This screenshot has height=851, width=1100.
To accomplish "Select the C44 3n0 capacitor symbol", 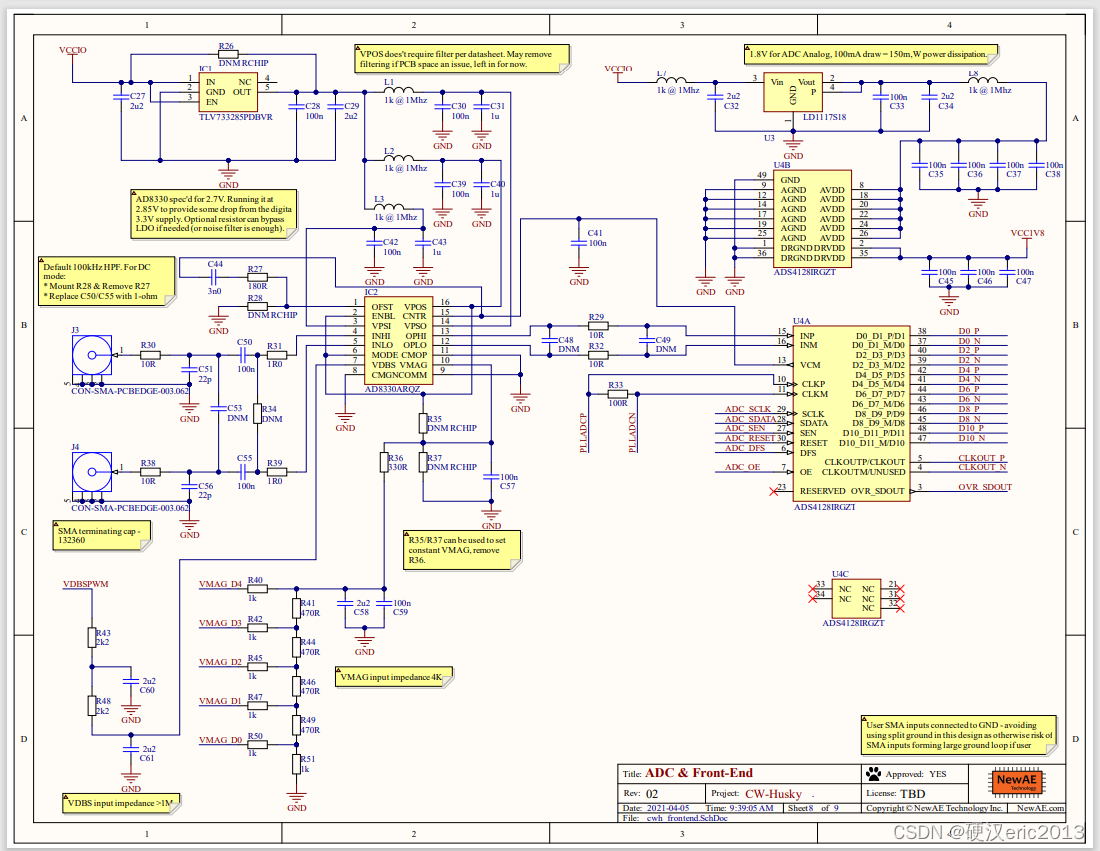I will point(215,277).
